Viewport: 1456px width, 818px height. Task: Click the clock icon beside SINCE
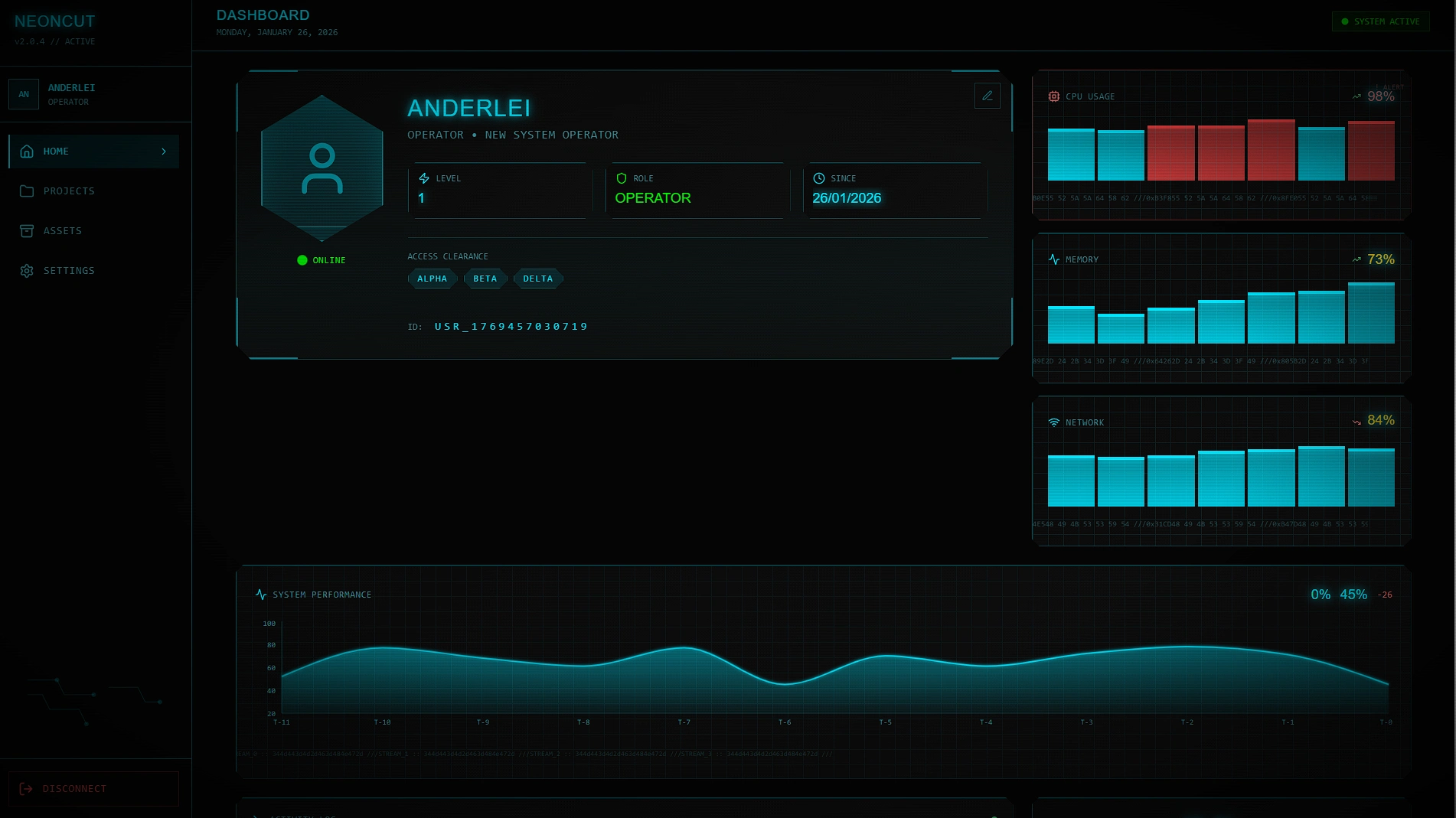[x=819, y=178]
